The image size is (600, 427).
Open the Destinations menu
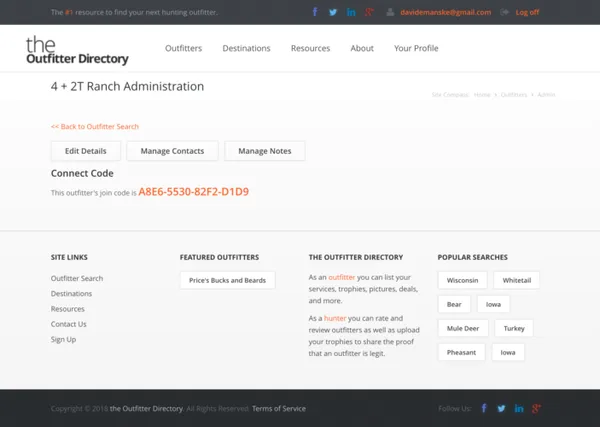pos(246,48)
